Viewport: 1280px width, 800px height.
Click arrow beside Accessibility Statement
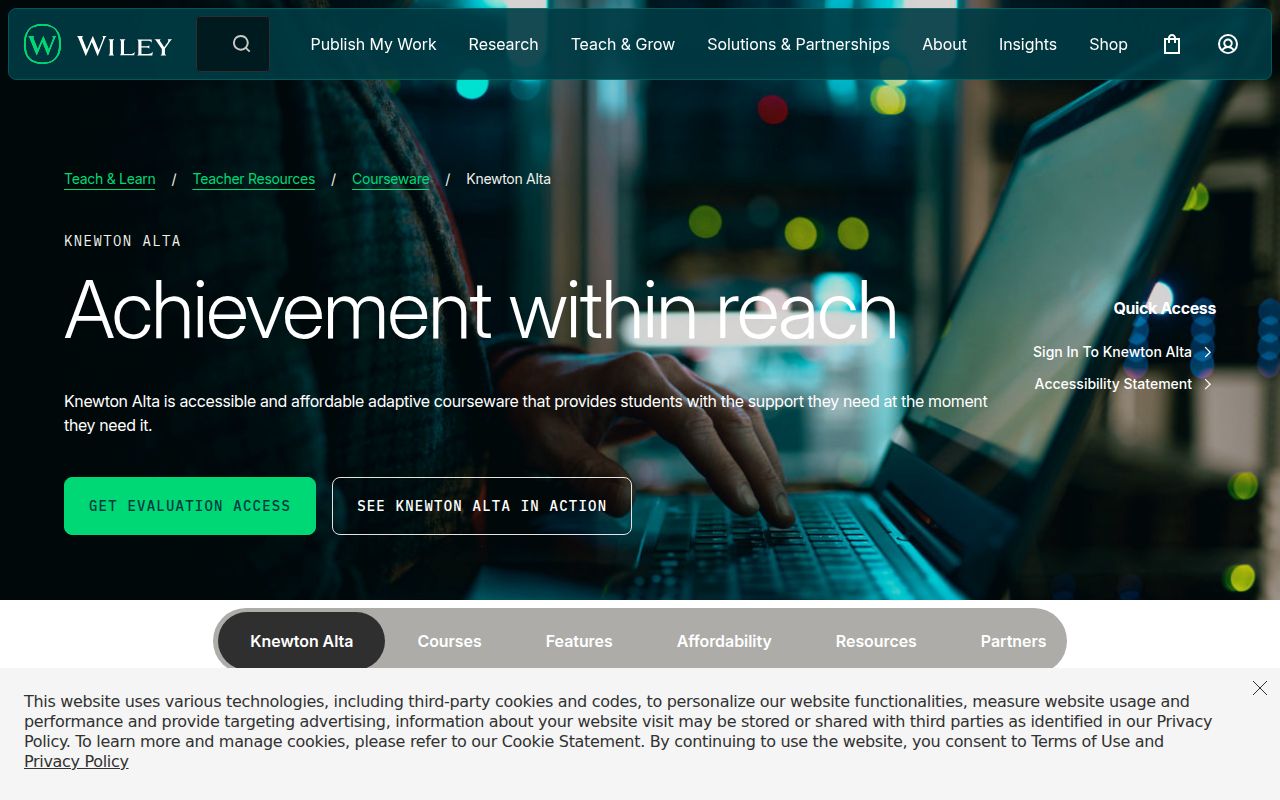pyautogui.click(x=1208, y=384)
